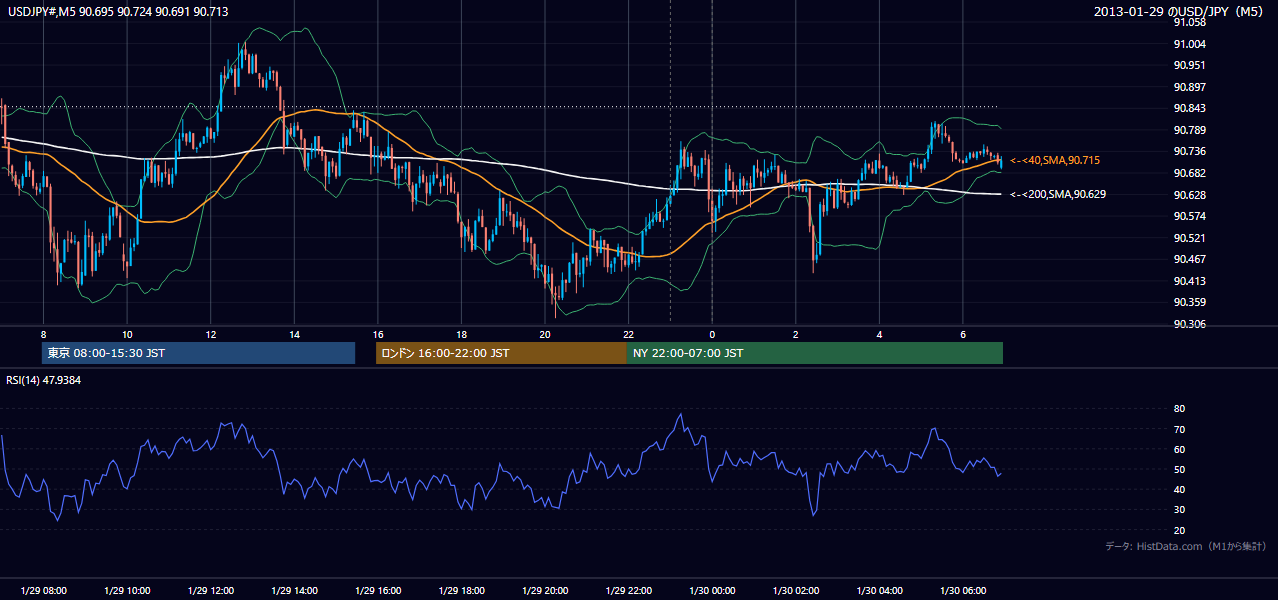Click the 90.467 price axis label
The width and height of the screenshot is (1278, 600).
pyautogui.click(x=1190, y=259)
